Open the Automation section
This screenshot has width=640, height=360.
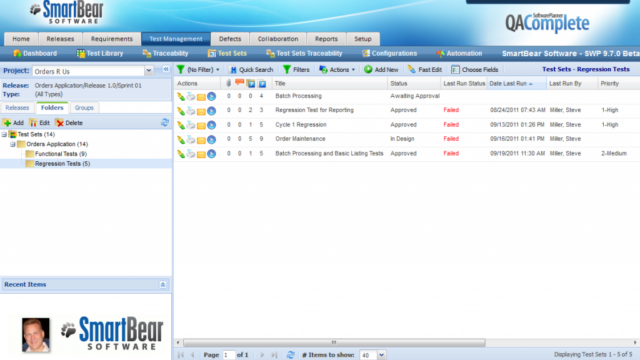[x=459, y=53]
